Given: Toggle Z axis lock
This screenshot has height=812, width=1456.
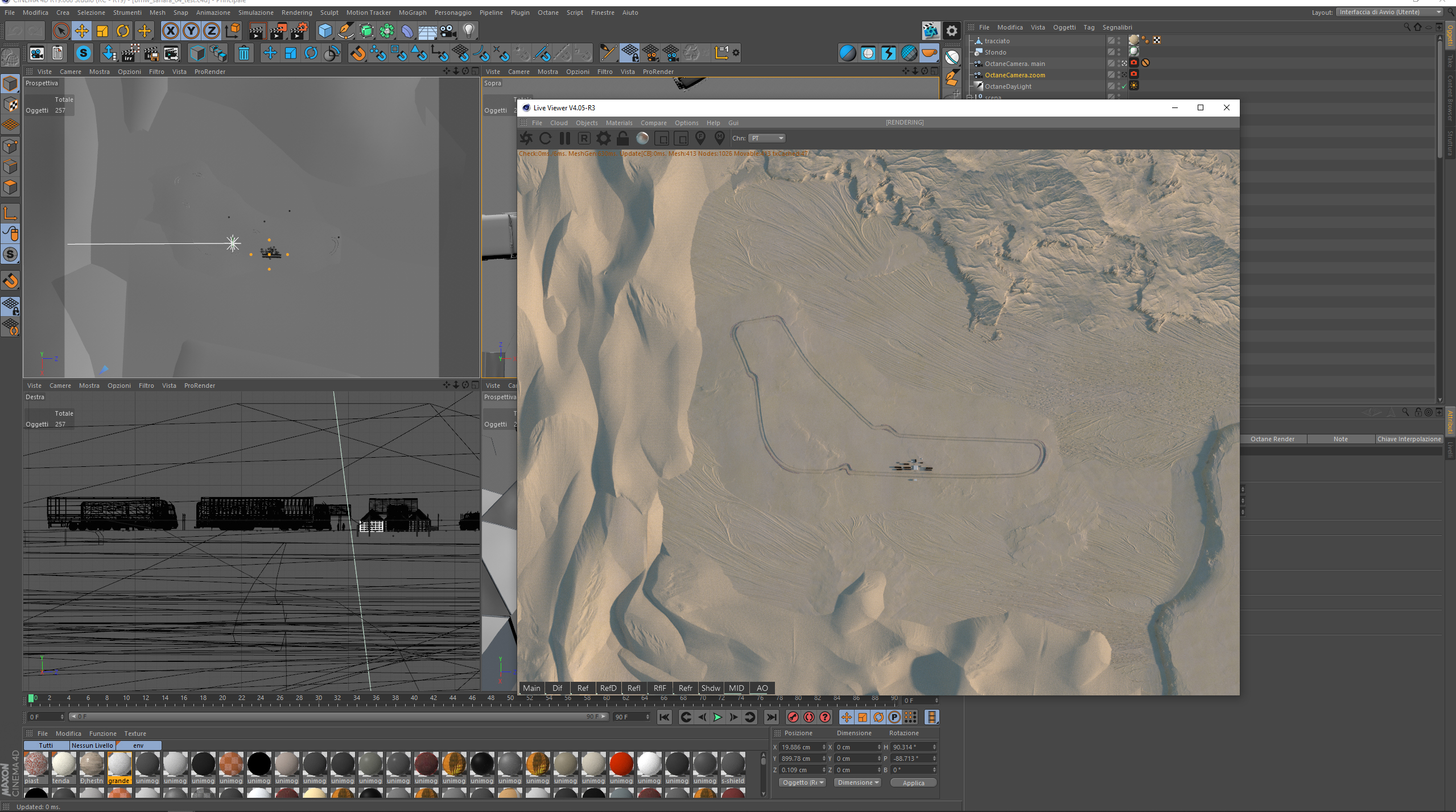Looking at the screenshot, I should tap(212, 31).
